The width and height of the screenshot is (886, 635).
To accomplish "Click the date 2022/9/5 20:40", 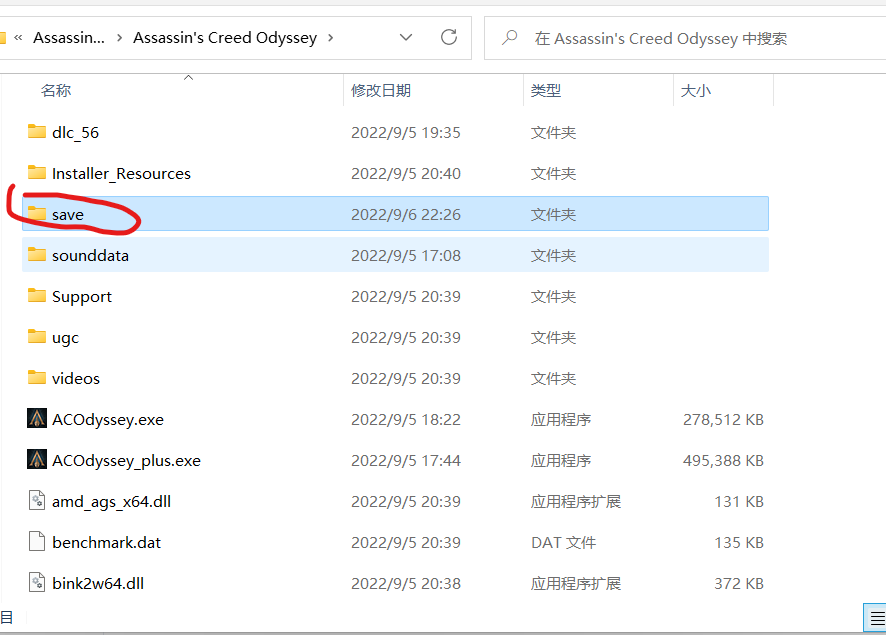I will pyautogui.click(x=406, y=173).
